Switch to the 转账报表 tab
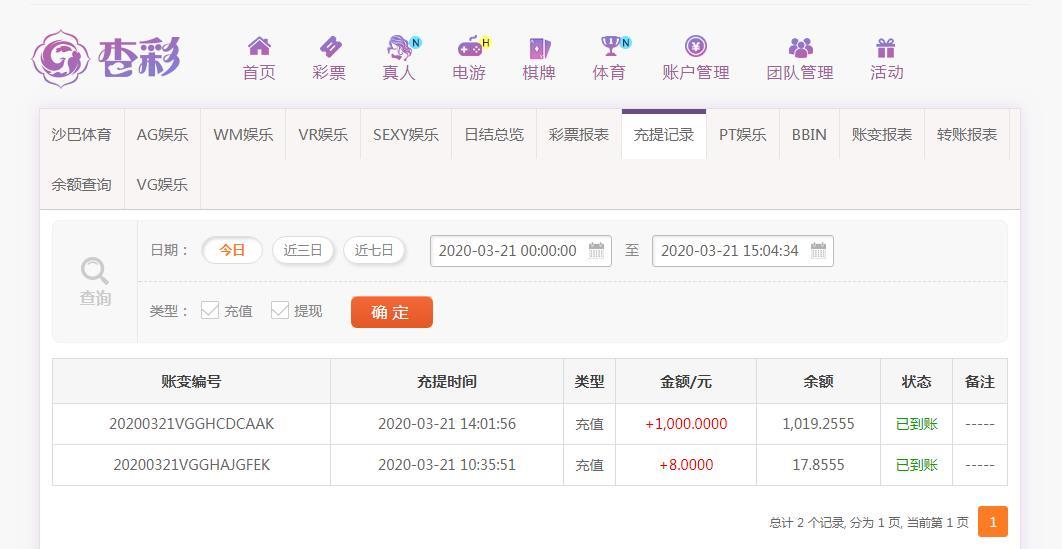This screenshot has height=549, width=1062. coord(967,135)
